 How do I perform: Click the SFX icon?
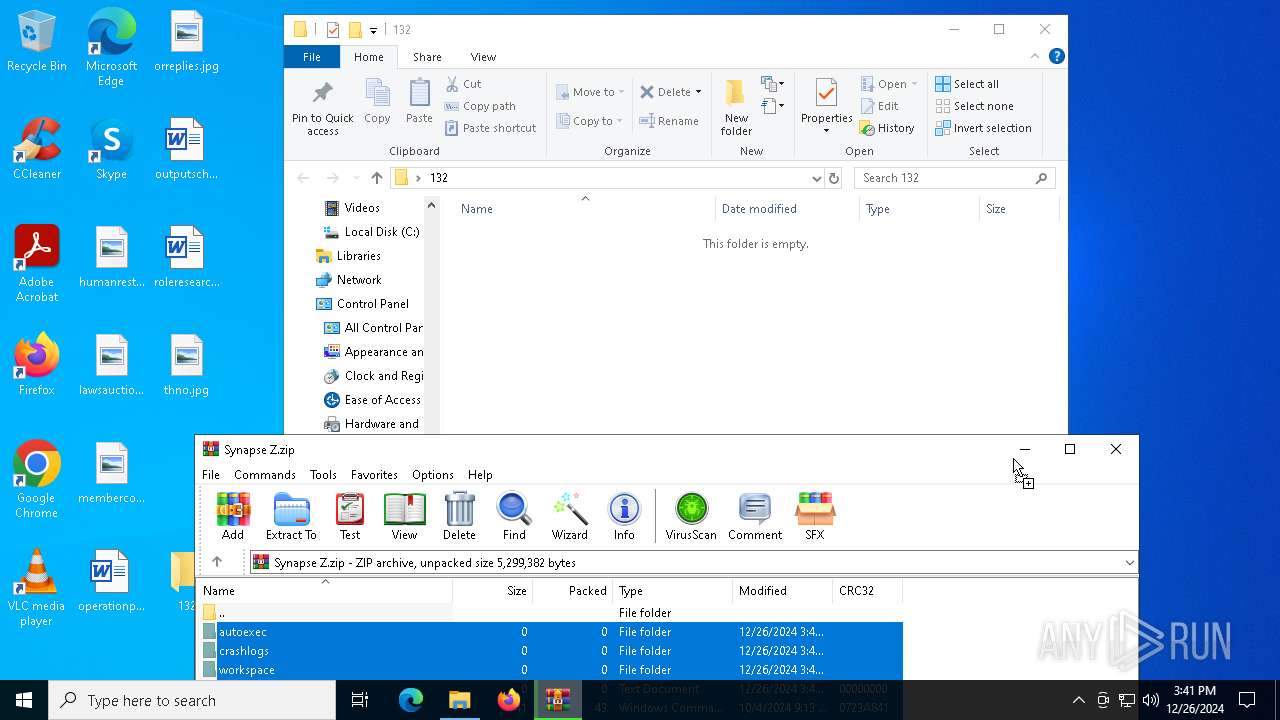815,516
